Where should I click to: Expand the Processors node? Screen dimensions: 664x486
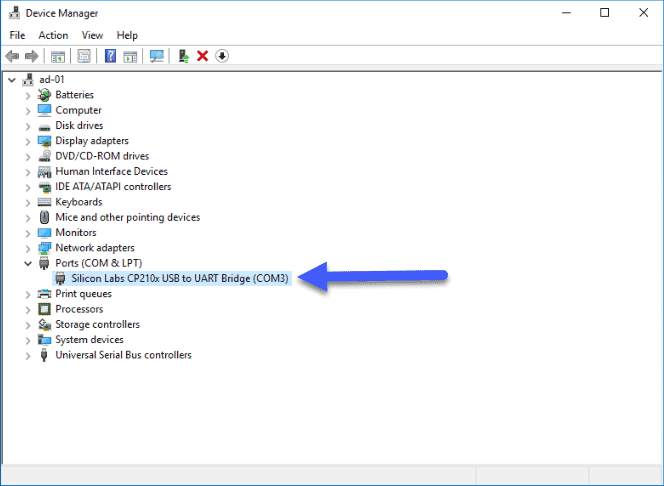[x=28, y=310]
